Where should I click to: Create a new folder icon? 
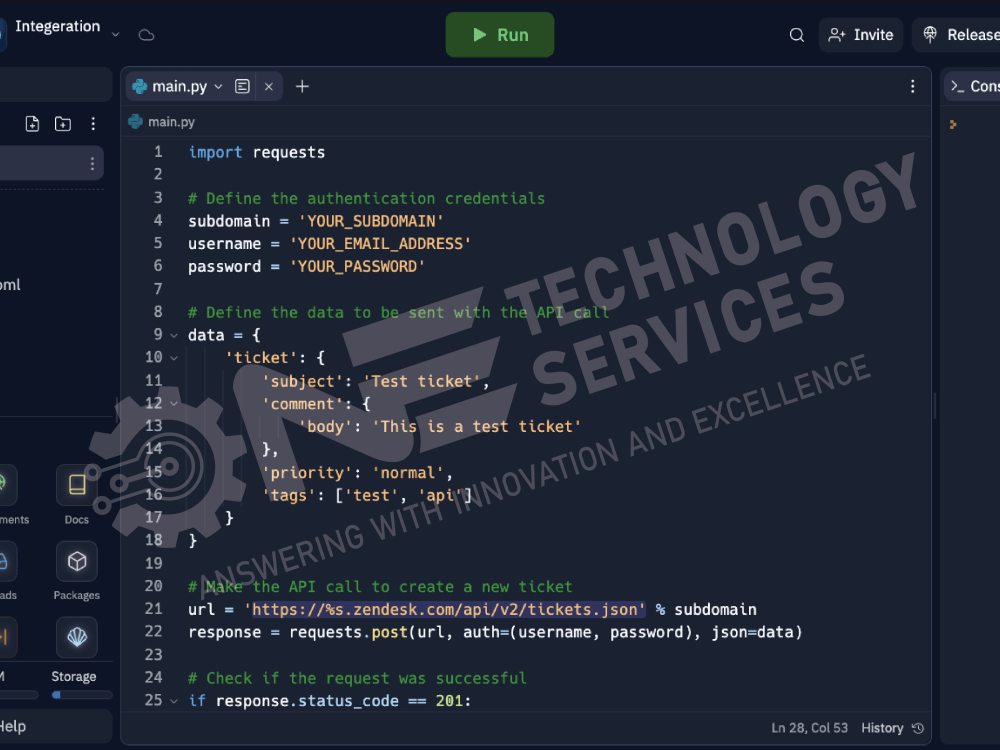pos(62,124)
